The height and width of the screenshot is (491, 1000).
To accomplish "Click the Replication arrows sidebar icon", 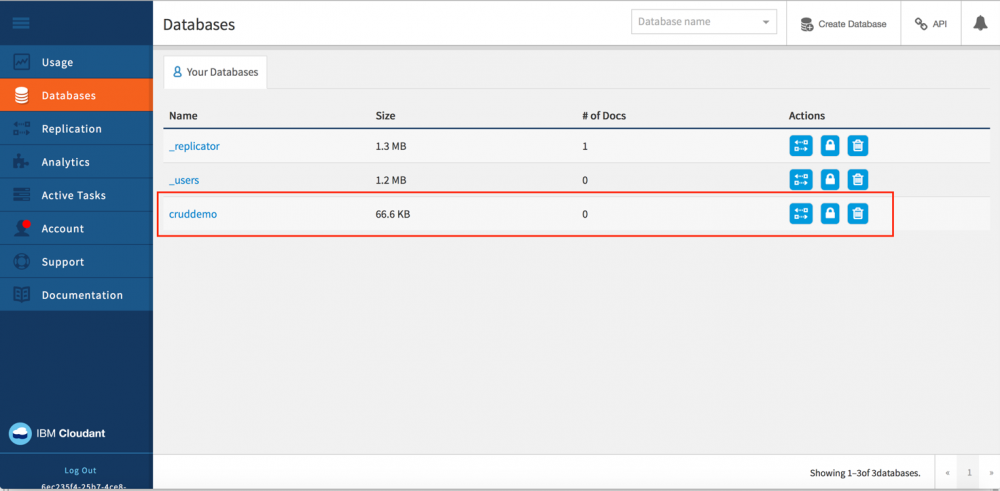I will point(22,129).
